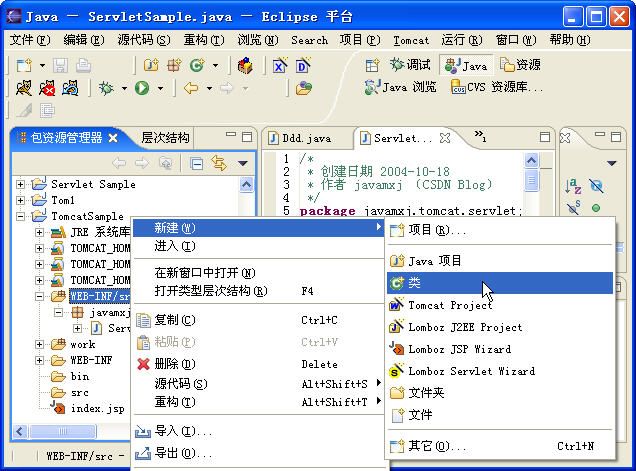Open the 文件(F) menu
The height and width of the screenshot is (471, 636).
pos(30,40)
